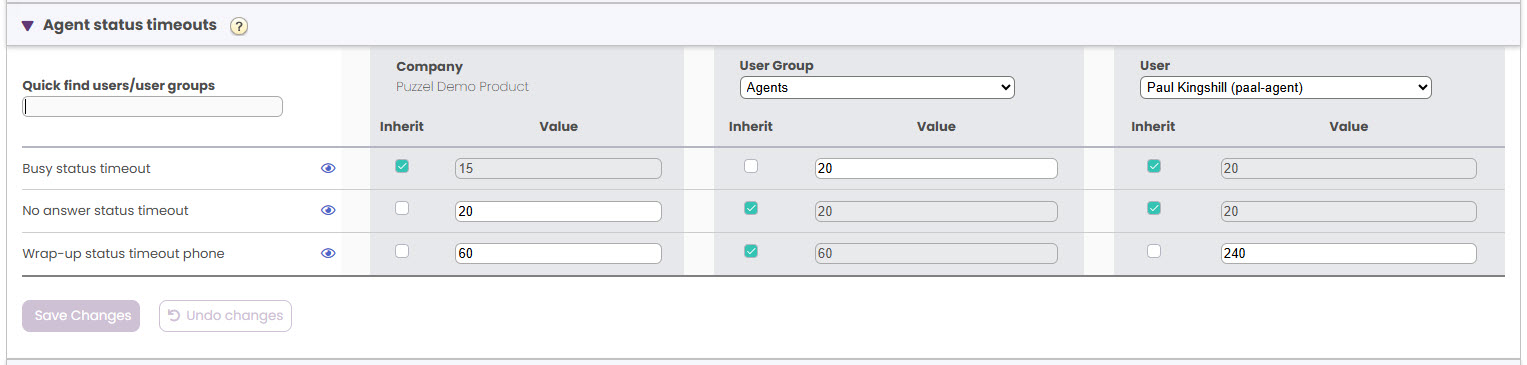
Task: Click eye icon for No answer status timeout
Action: click(x=328, y=211)
